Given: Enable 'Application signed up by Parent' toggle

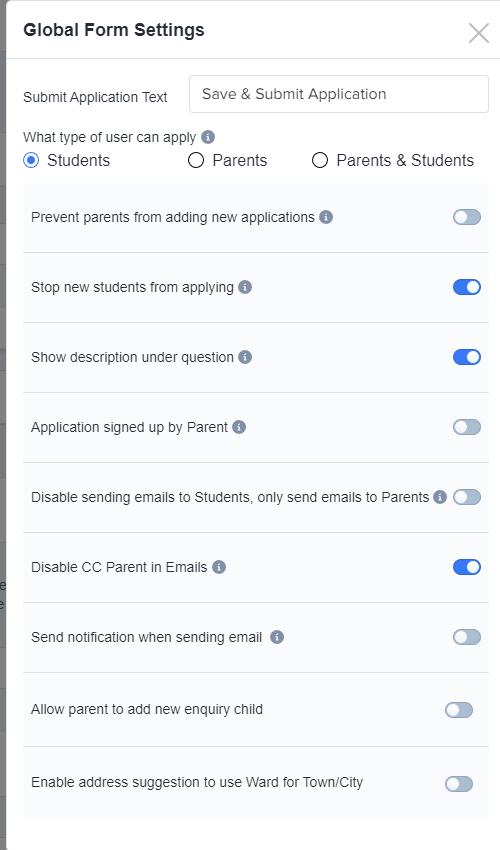Looking at the screenshot, I should (467, 427).
